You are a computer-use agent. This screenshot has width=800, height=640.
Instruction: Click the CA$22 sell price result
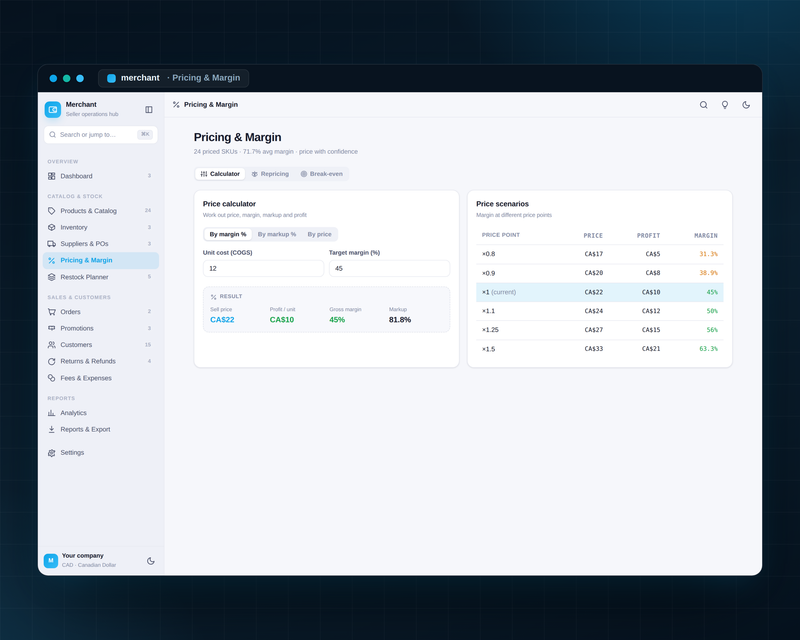222,320
